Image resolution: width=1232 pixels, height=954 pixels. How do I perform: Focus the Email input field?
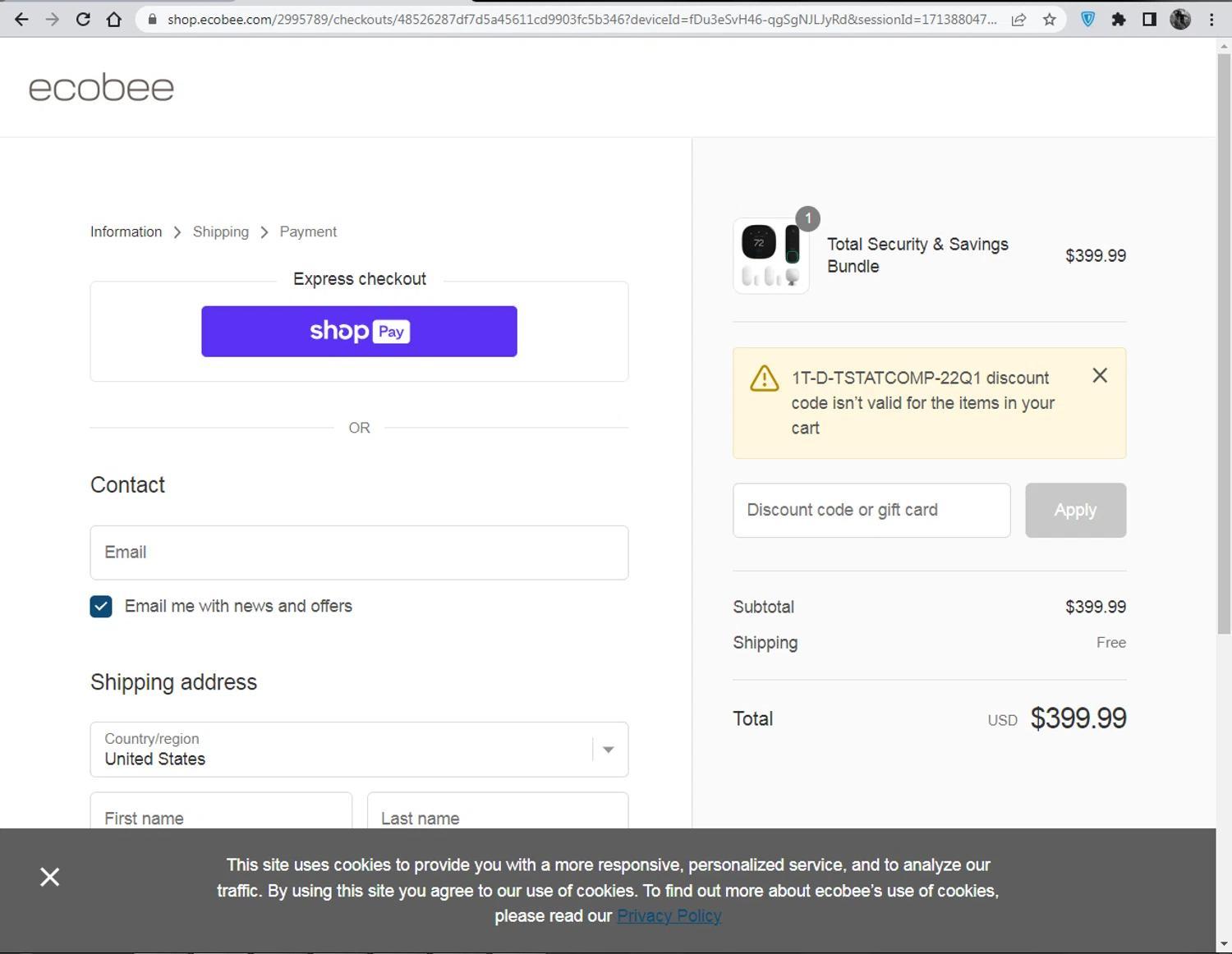click(359, 553)
